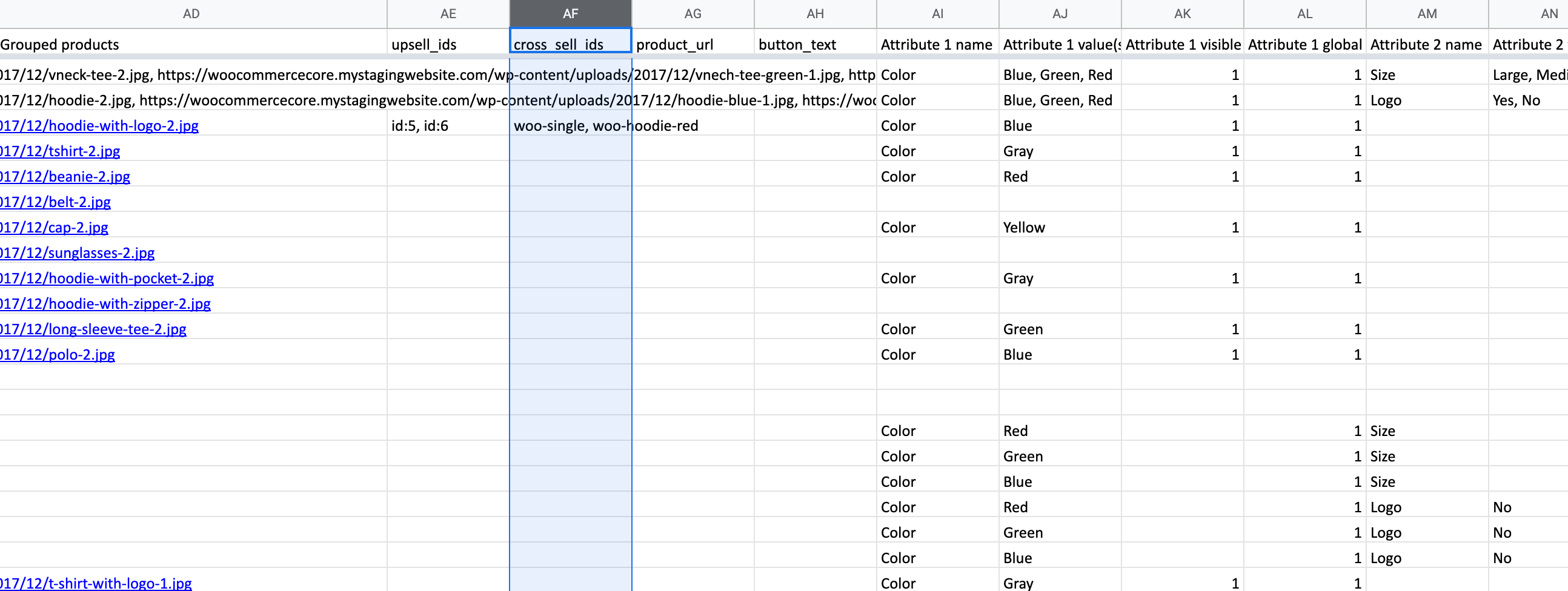Open the tshirt-2.jpg image link
The height and width of the screenshot is (591, 1568).
coord(60,151)
